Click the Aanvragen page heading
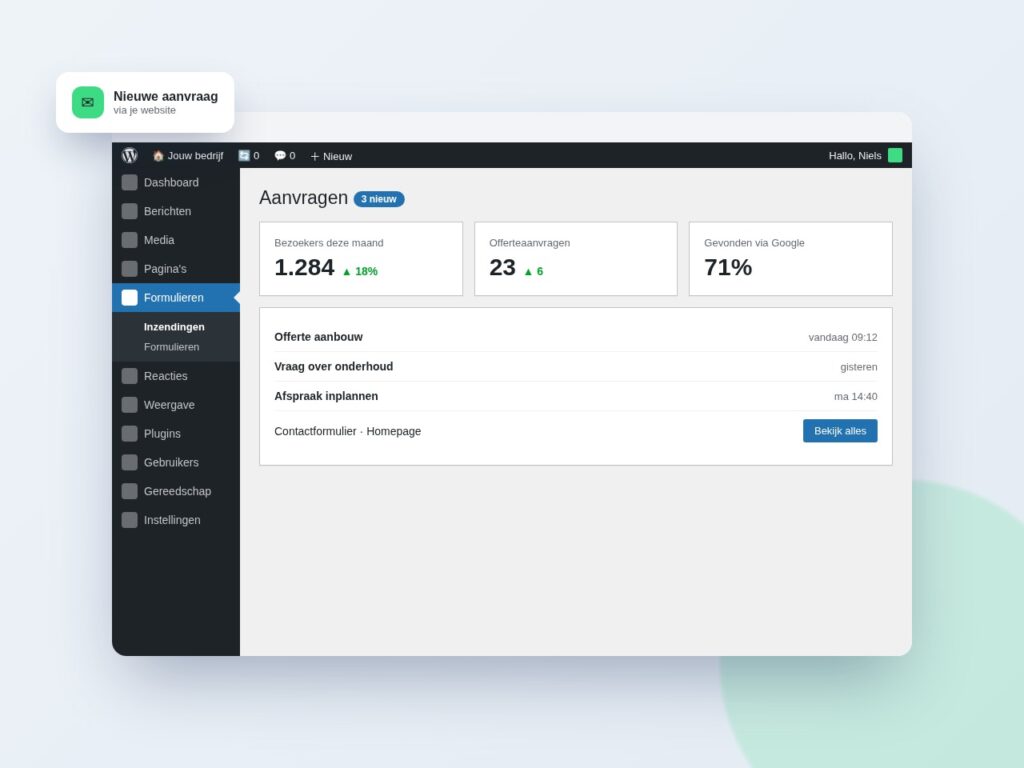1024x768 pixels. 303,198
